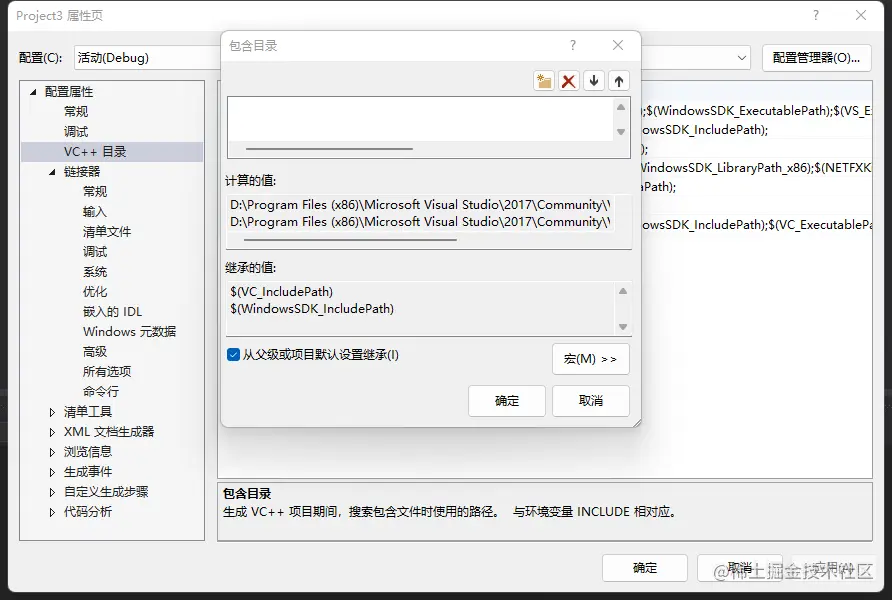Collapse the 配置属性 tree node
The image size is (892, 600).
pos(33,92)
